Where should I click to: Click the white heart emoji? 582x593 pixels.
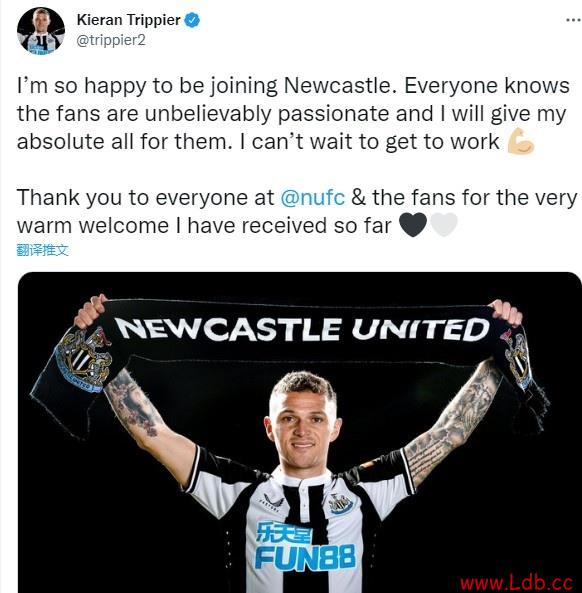click(444, 225)
